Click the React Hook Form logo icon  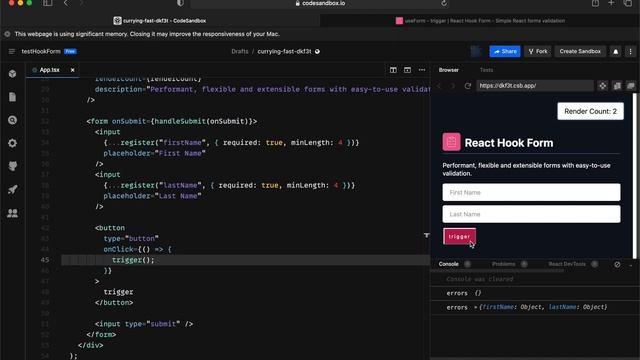[451, 142]
